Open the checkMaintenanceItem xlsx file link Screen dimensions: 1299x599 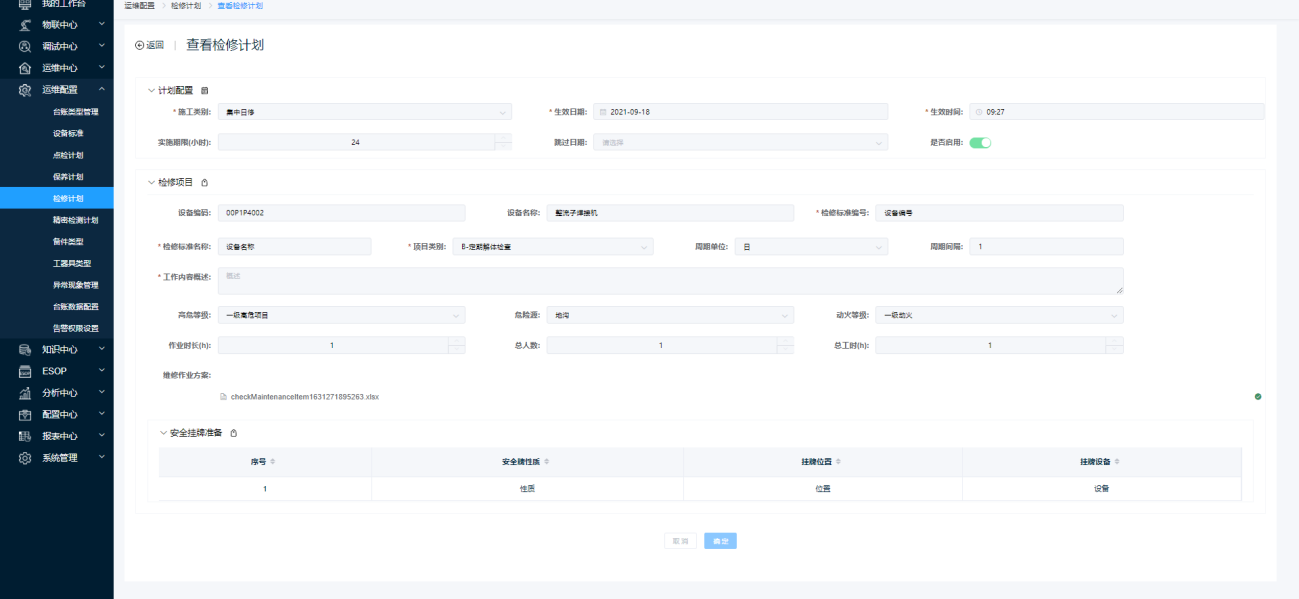click(304, 397)
